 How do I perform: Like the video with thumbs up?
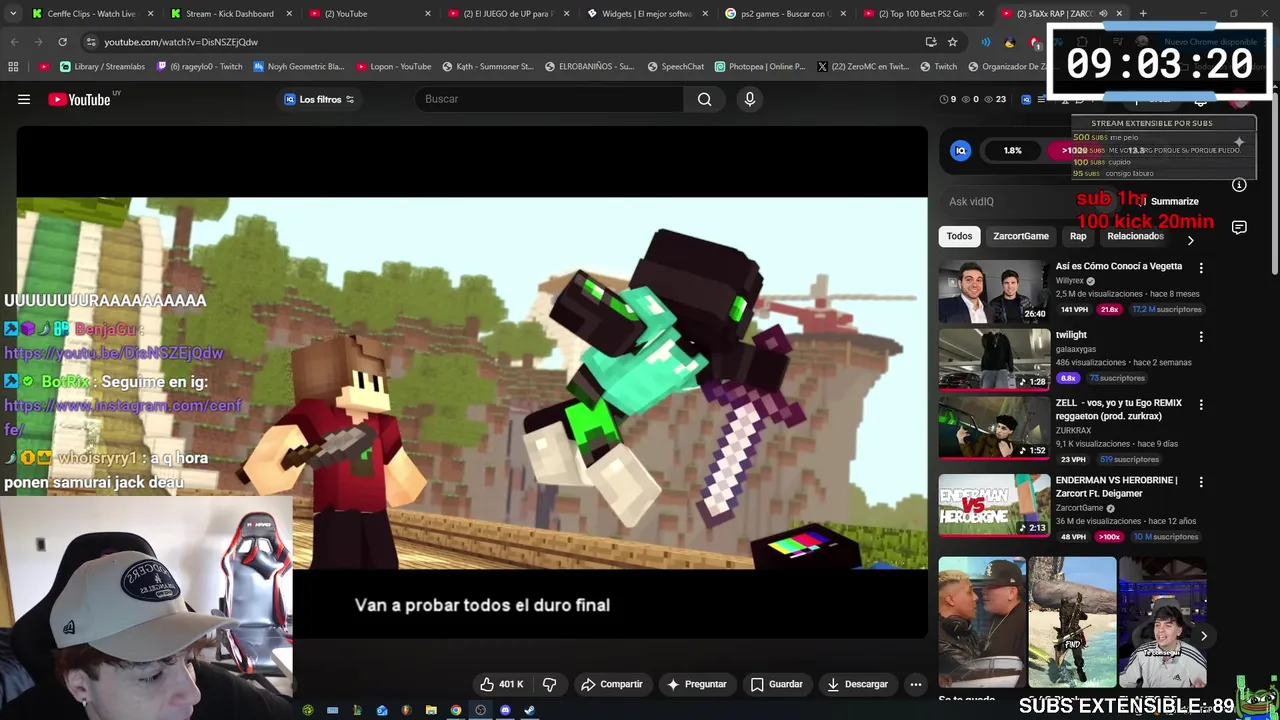[x=501, y=684]
